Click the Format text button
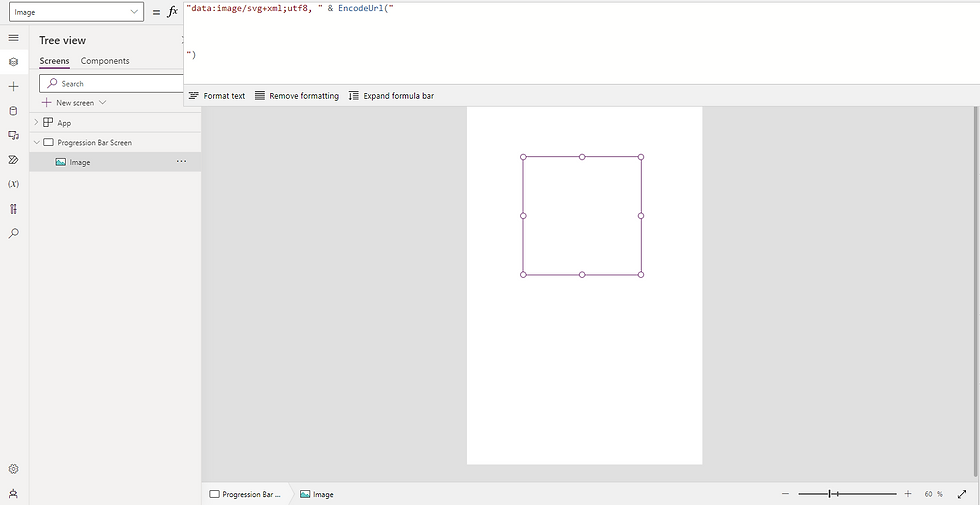The image size is (980, 505). click(217, 96)
